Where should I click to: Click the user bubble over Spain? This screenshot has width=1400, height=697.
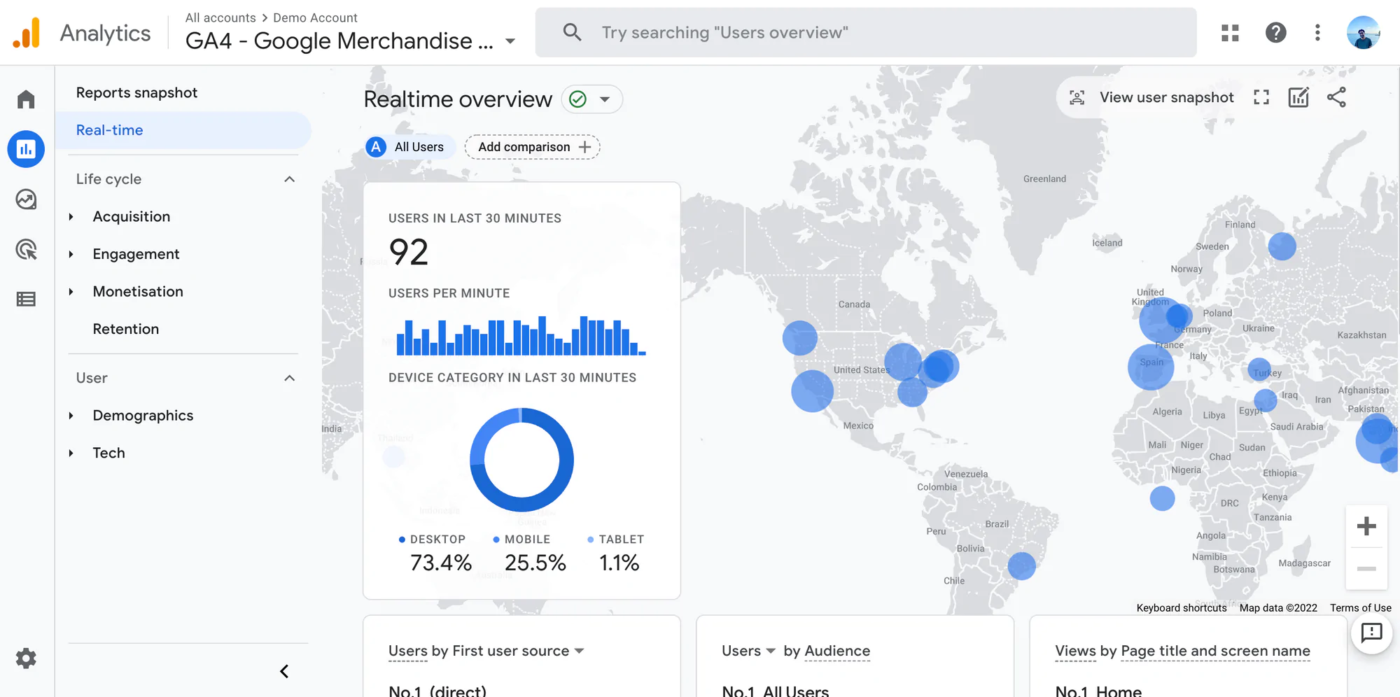[x=1150, y=367]
